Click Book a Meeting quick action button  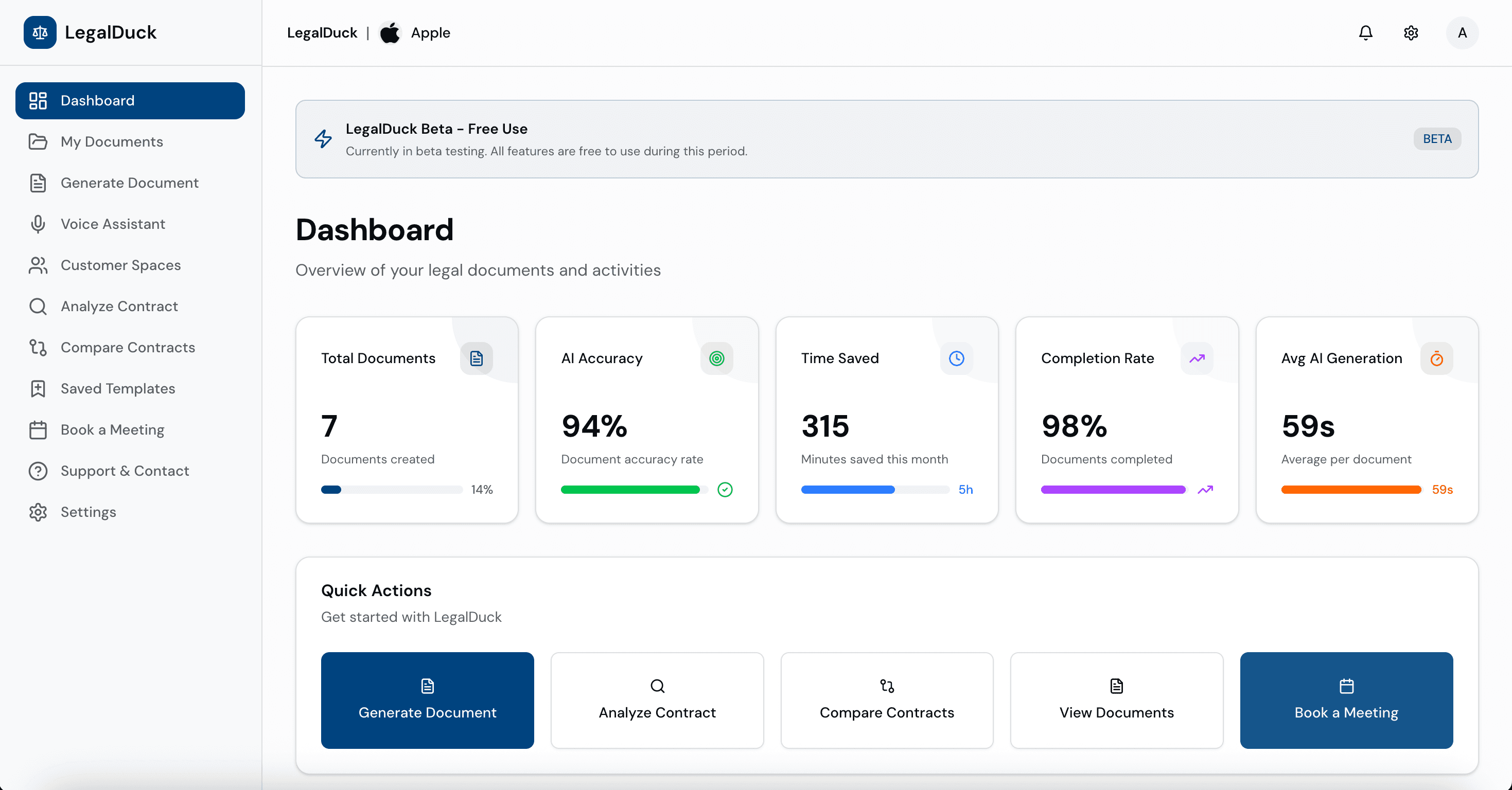1346,701
